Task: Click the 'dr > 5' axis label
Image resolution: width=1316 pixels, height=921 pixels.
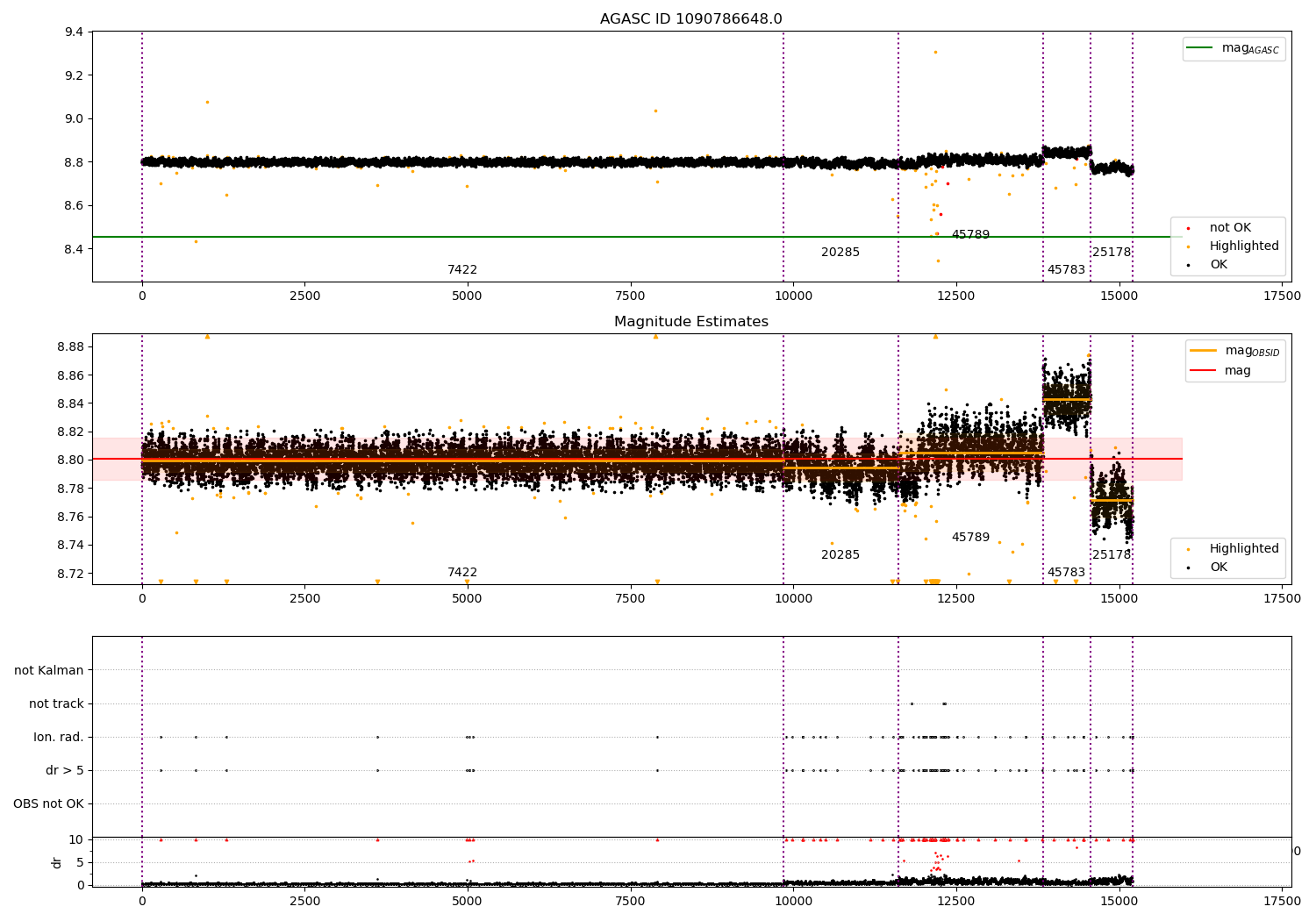Action: (x=65, y=770)
